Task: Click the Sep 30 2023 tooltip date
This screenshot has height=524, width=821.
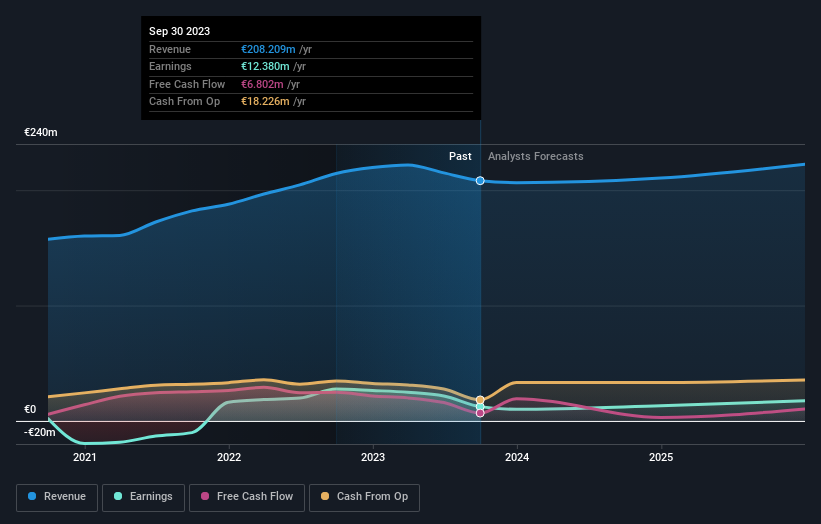Action: [180, 31]
